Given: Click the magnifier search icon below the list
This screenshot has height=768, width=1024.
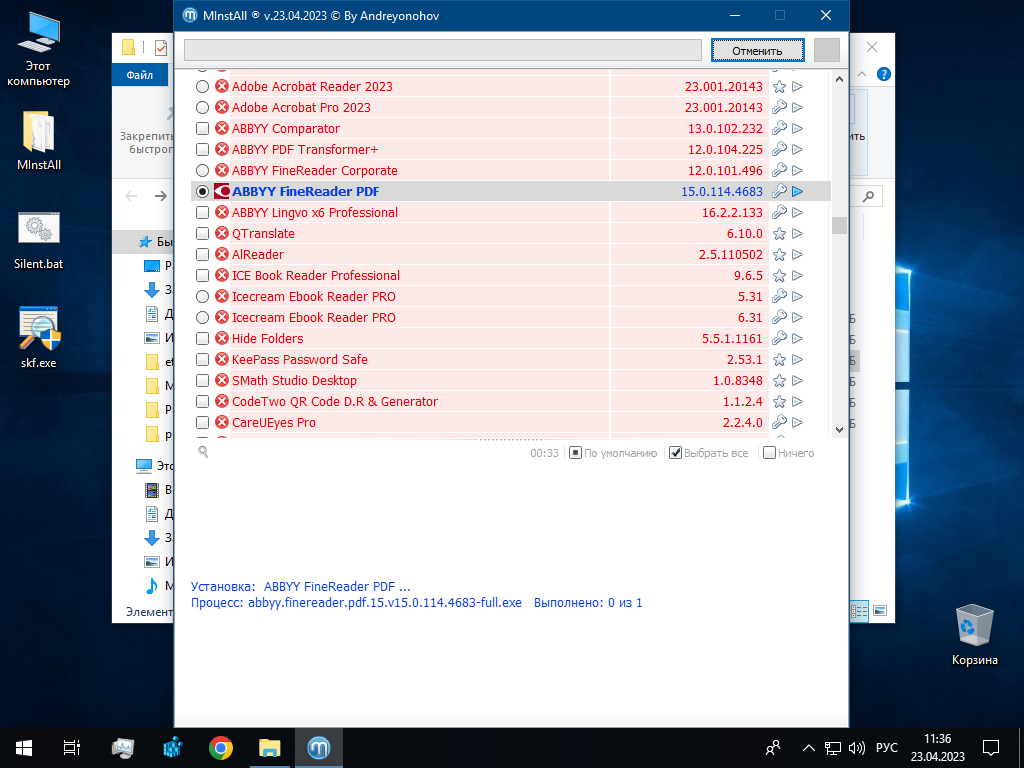Looking at the screenshot, I should pyautogui.click(x=203, y=452).
